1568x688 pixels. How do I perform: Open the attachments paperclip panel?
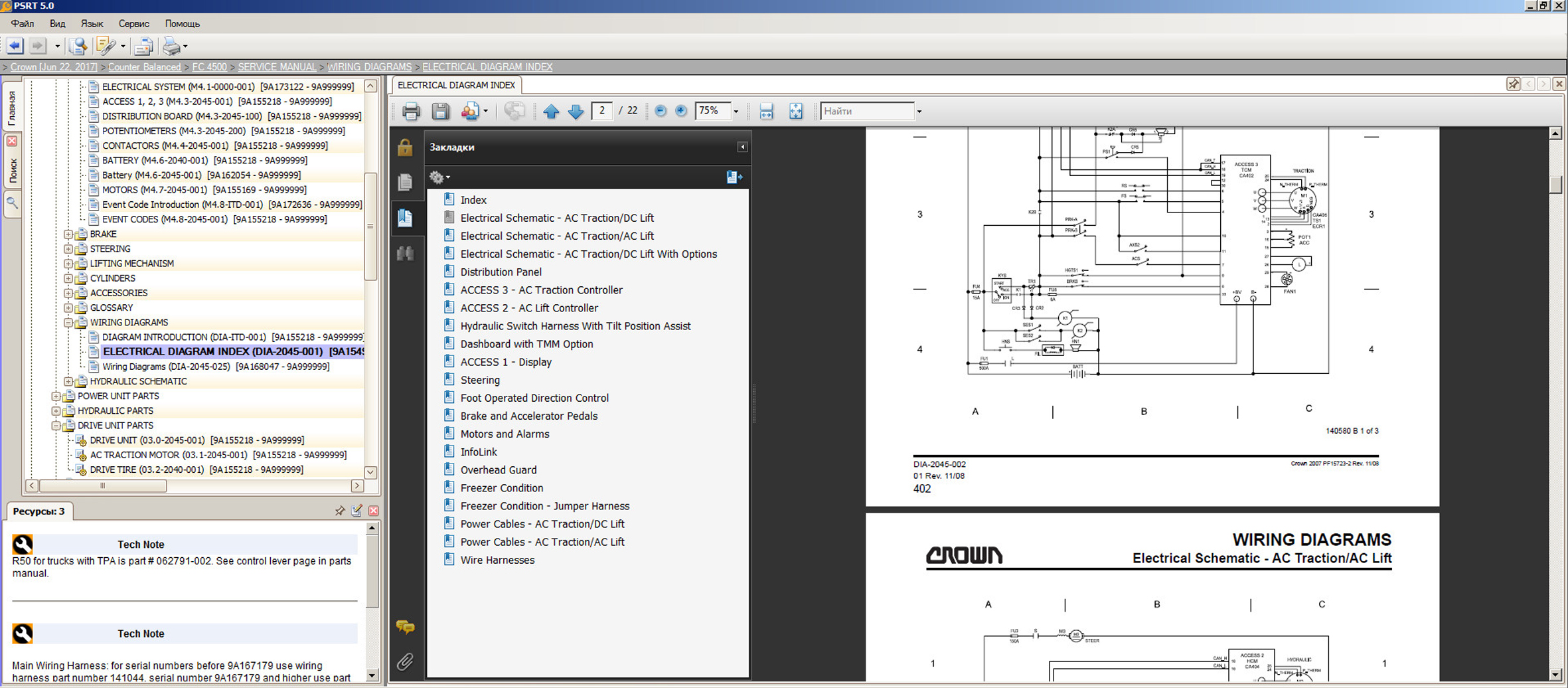click(x=405, y=661)
